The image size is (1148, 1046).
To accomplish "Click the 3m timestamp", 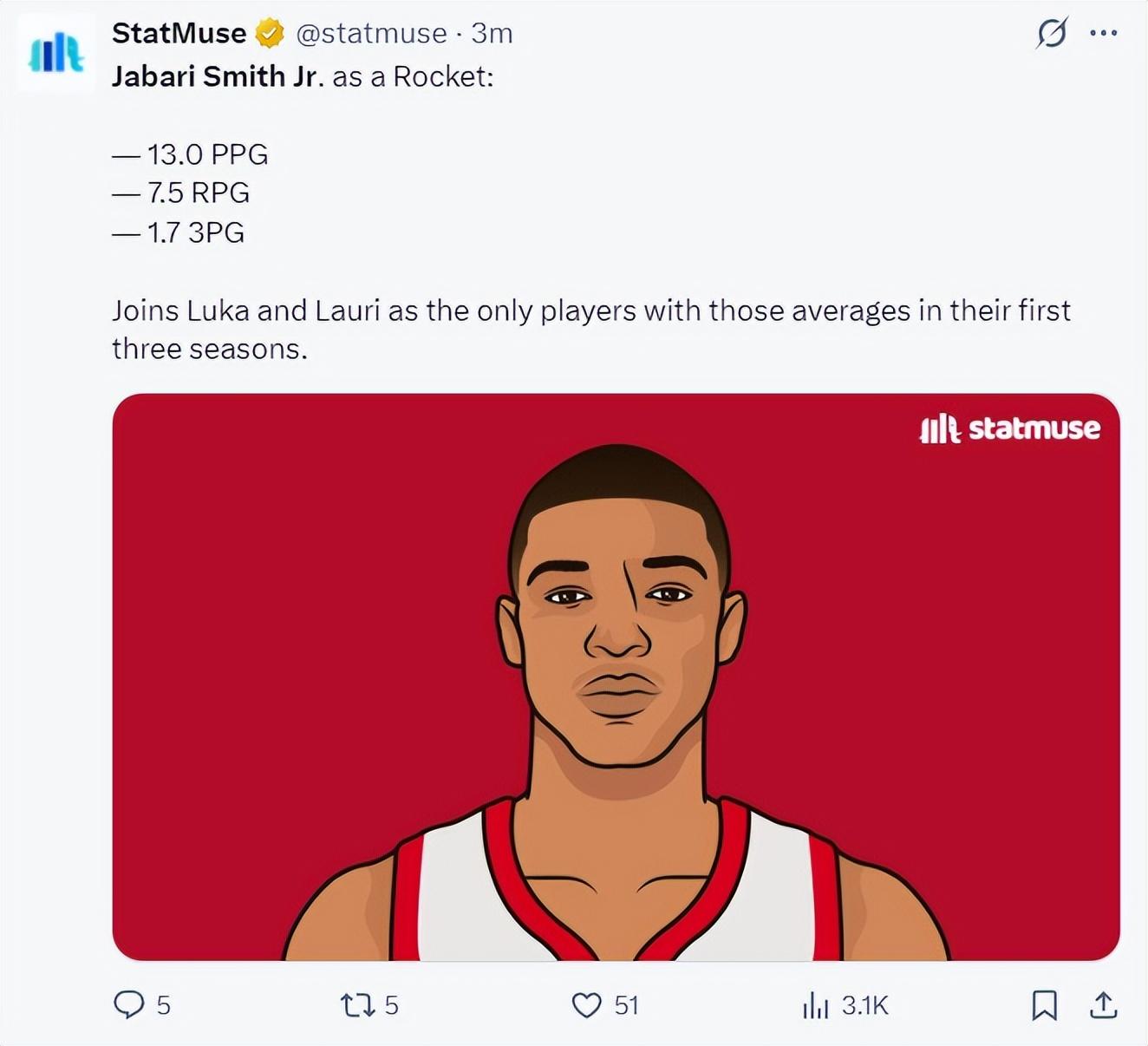I will pyautogui.click(x=492, y=34).
